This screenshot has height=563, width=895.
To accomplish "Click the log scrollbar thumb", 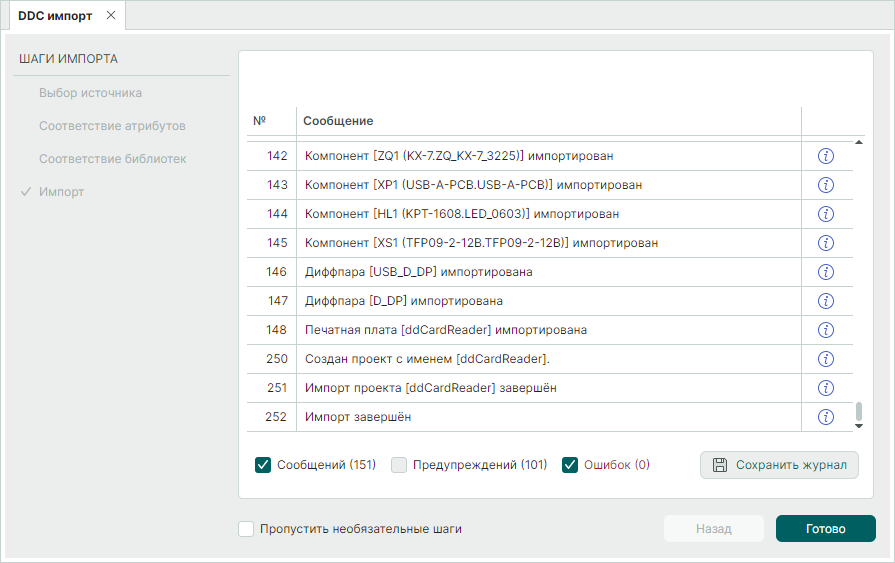I will tap(858, 410).
